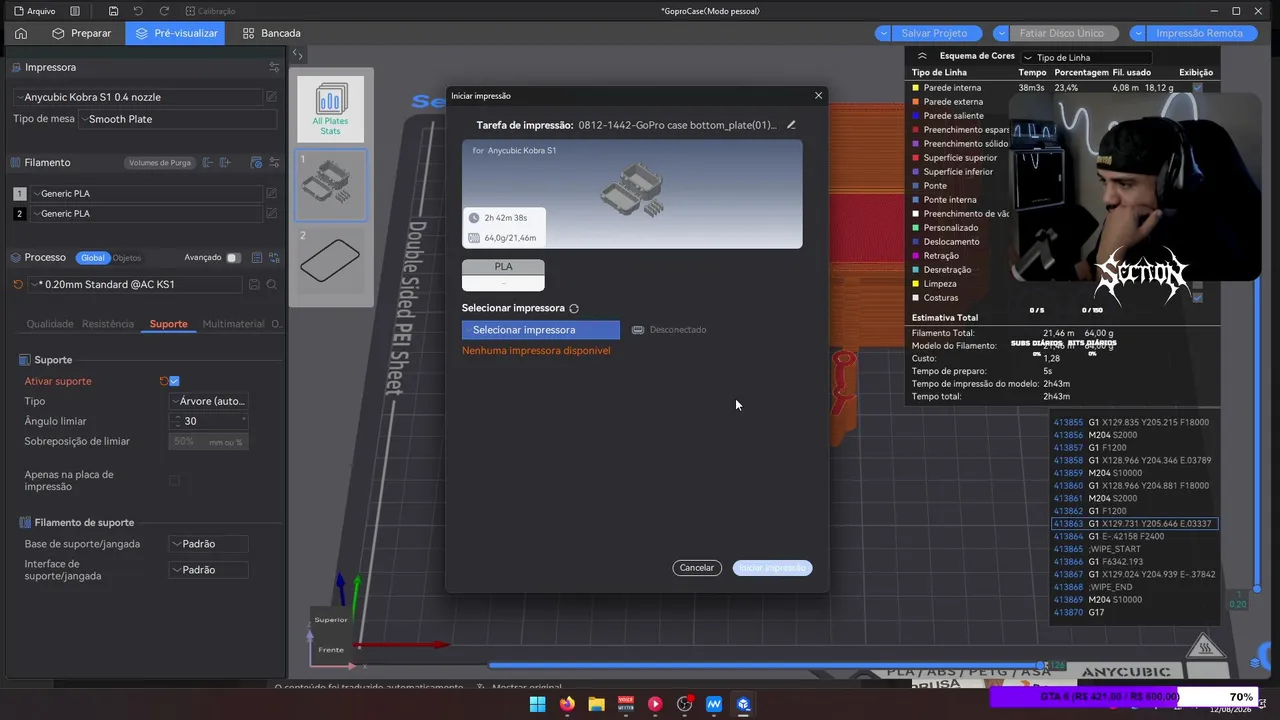This screenshot has height=720, width=1280.
Task: Click Cancelar in the print dialog
Action: (697, 567)
